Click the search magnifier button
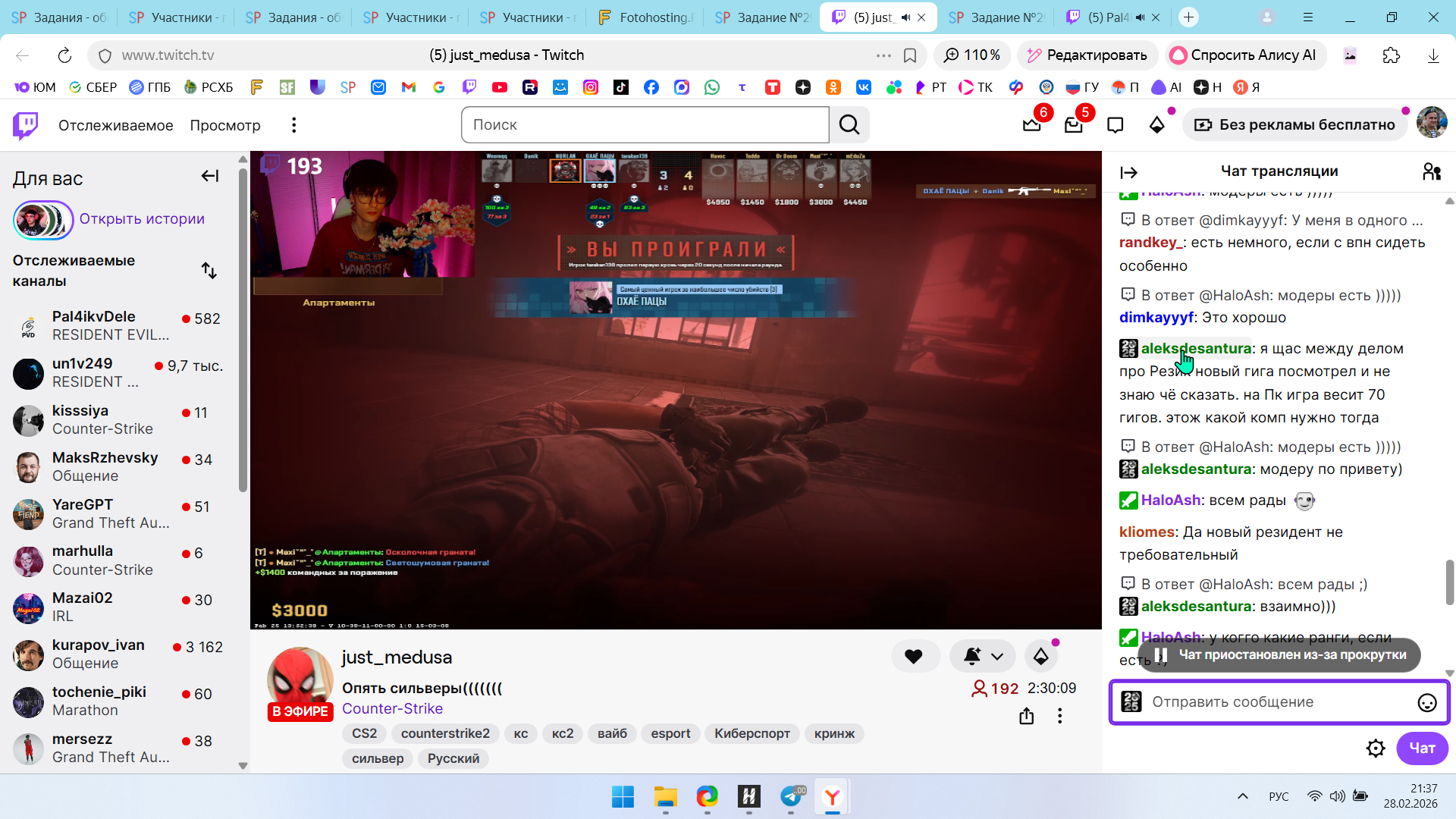 pyautogui.click(x=849, y=125)
